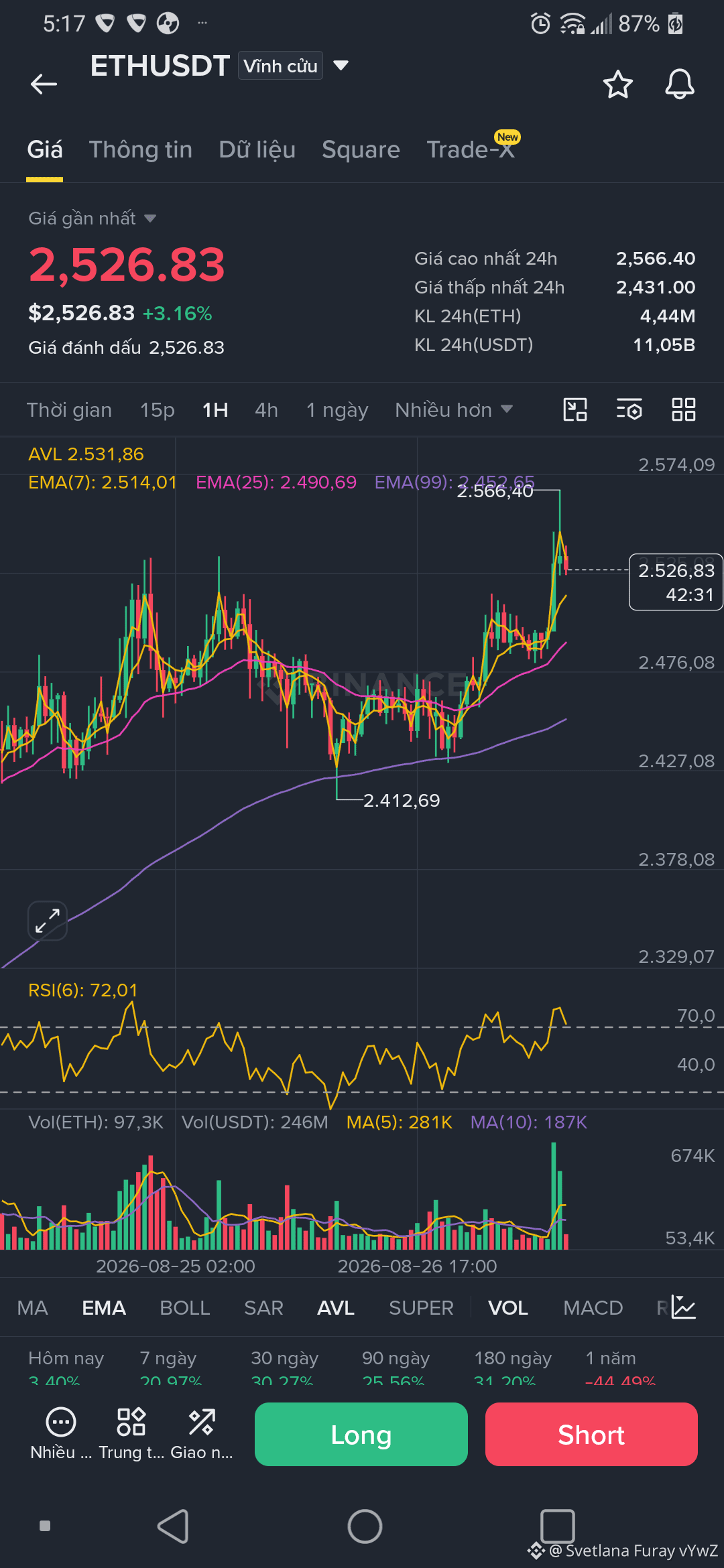Switch to the Thông tin tab
The image size is (724, 1568).
point(141,149)
